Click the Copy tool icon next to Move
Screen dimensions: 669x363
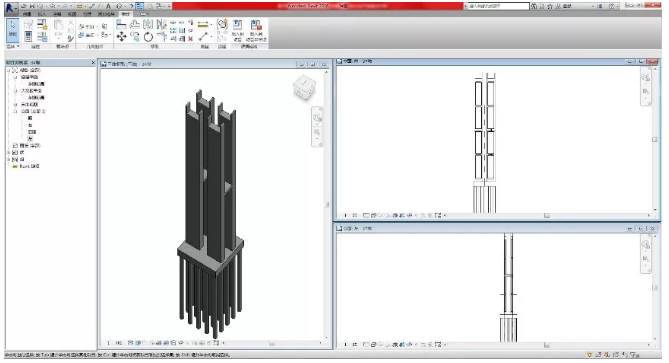pos(135,37)
